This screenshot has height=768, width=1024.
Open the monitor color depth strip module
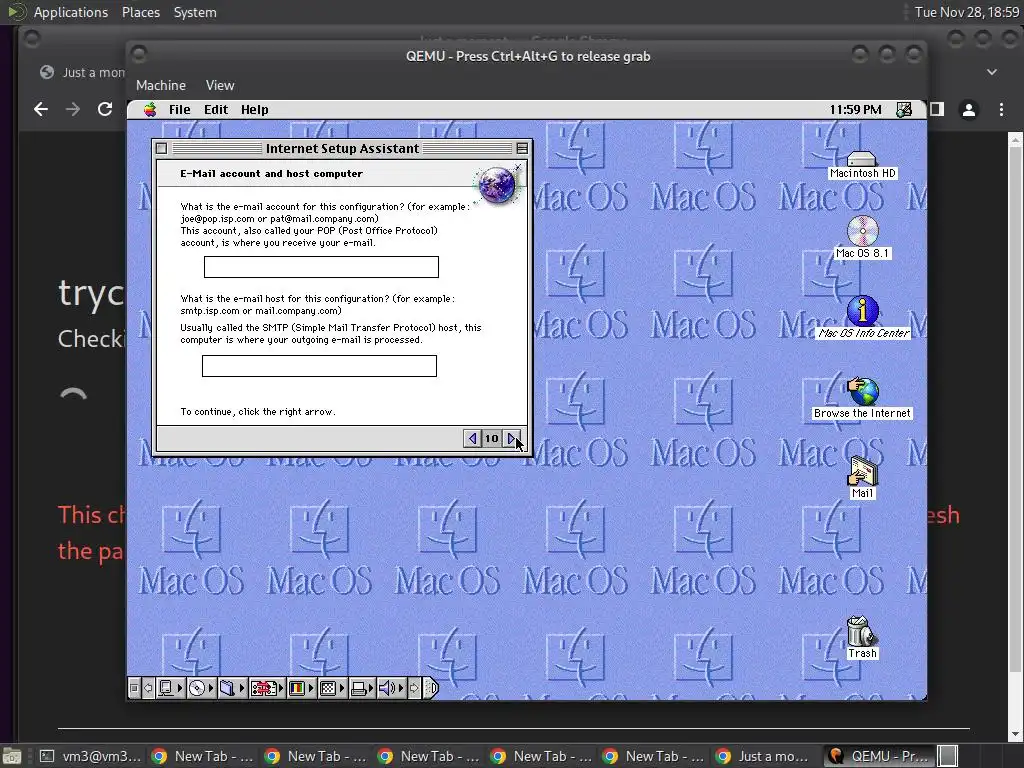(301, 688)
